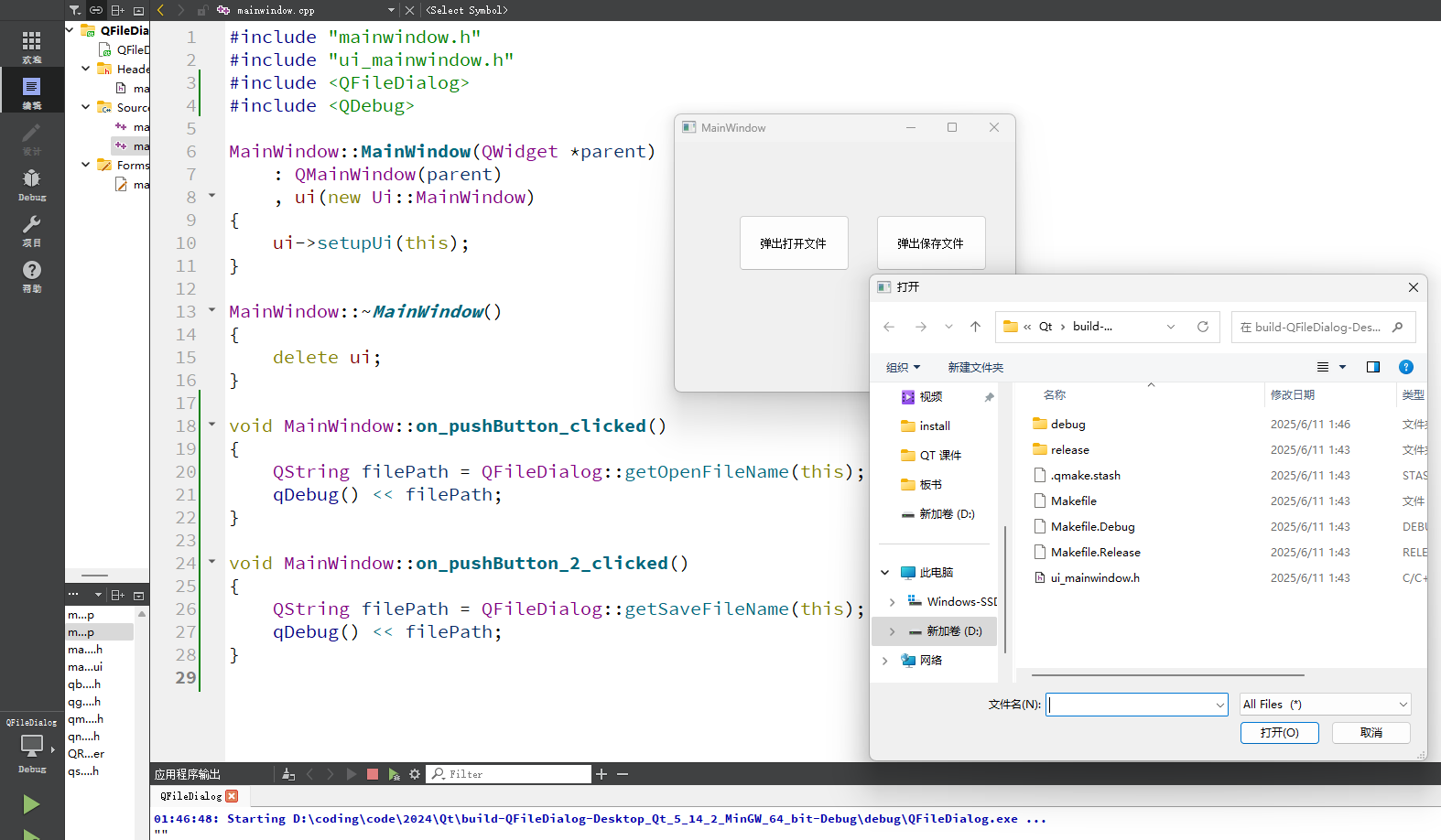
Task: Select ma...ui entry in open documents
Action: [85, 667]
